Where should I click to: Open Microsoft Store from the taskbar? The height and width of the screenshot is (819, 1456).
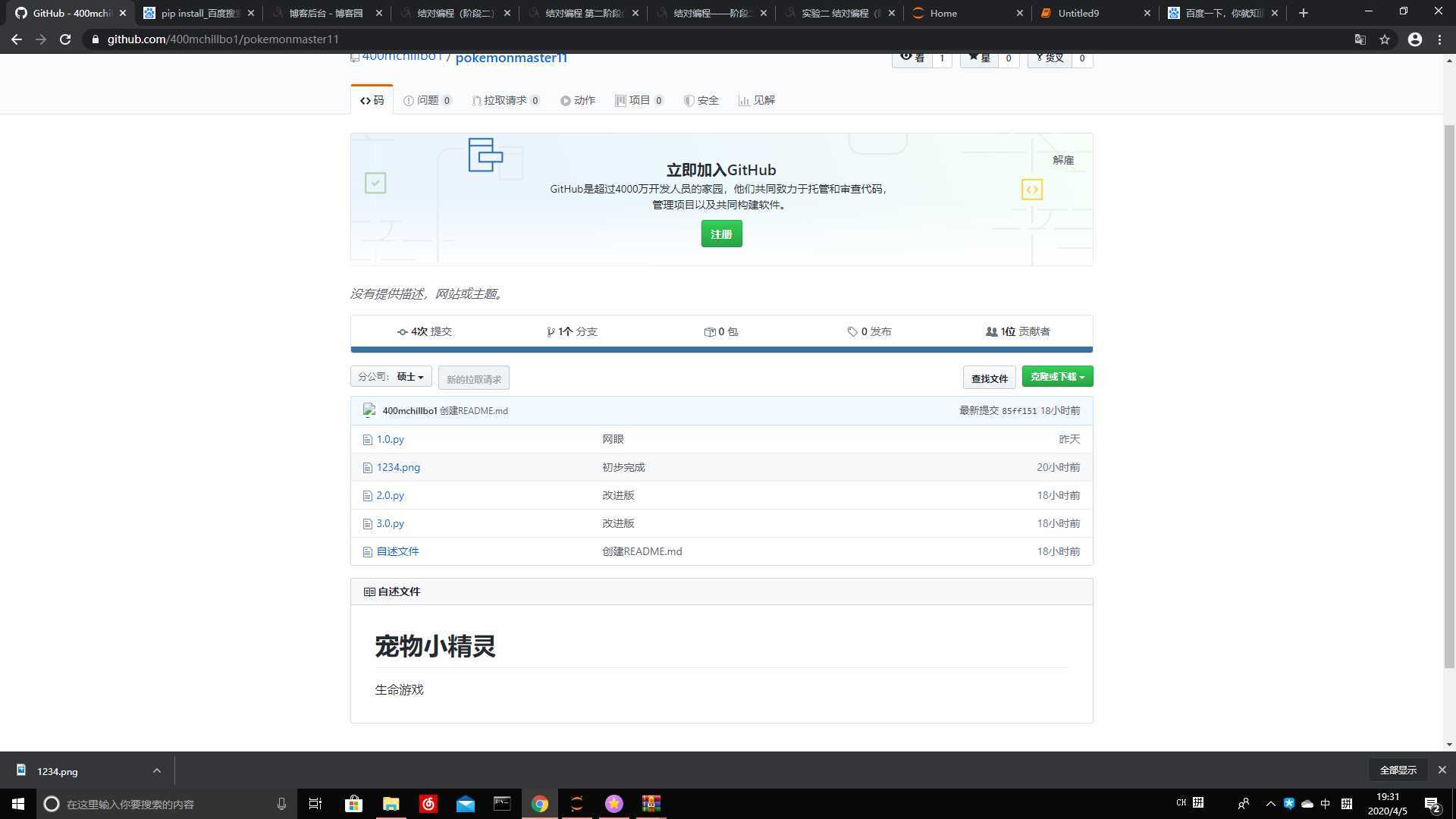click(x=353, y=804)
